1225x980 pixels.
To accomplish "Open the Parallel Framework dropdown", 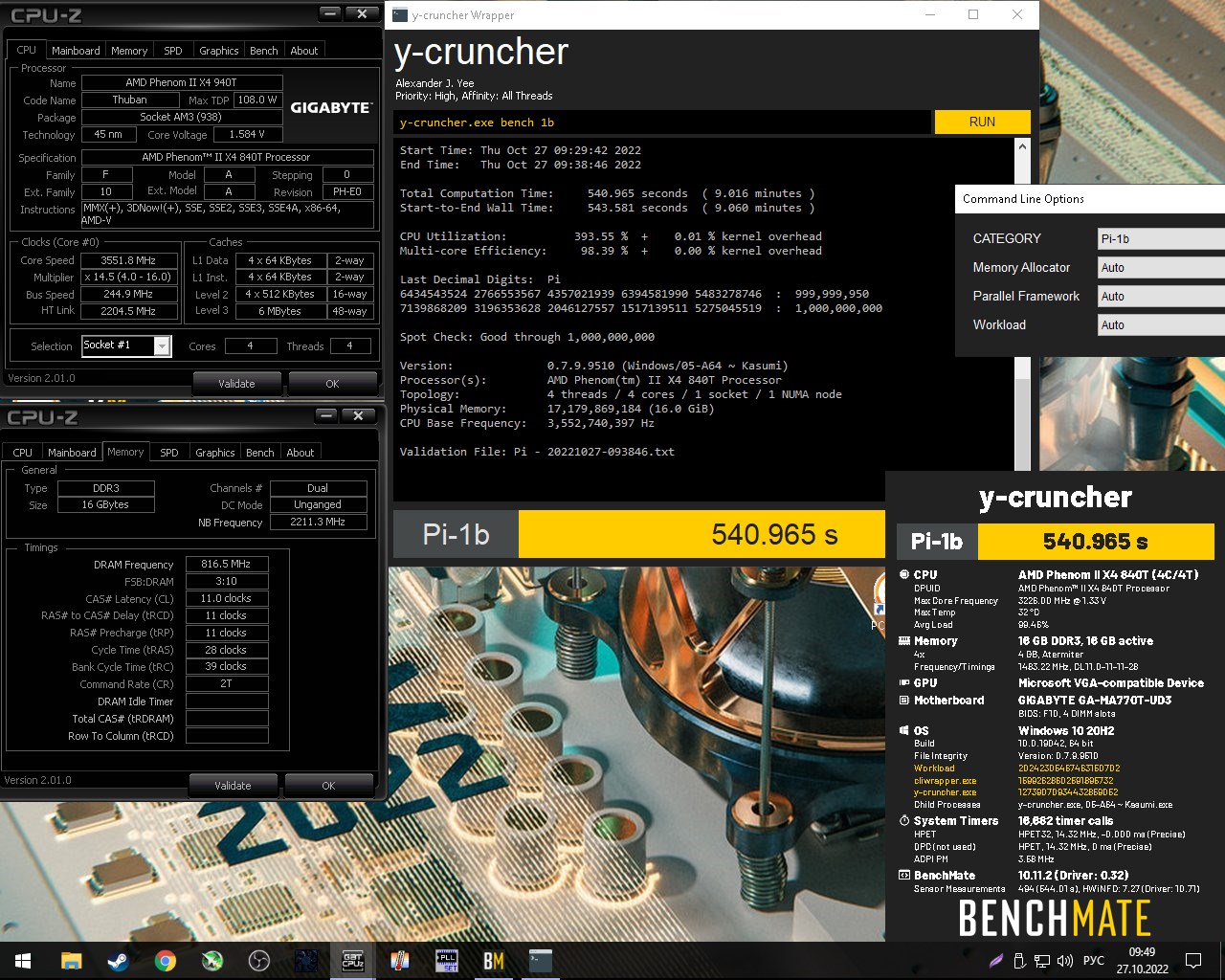I will pyautogui.click(x=1161, y=296).
